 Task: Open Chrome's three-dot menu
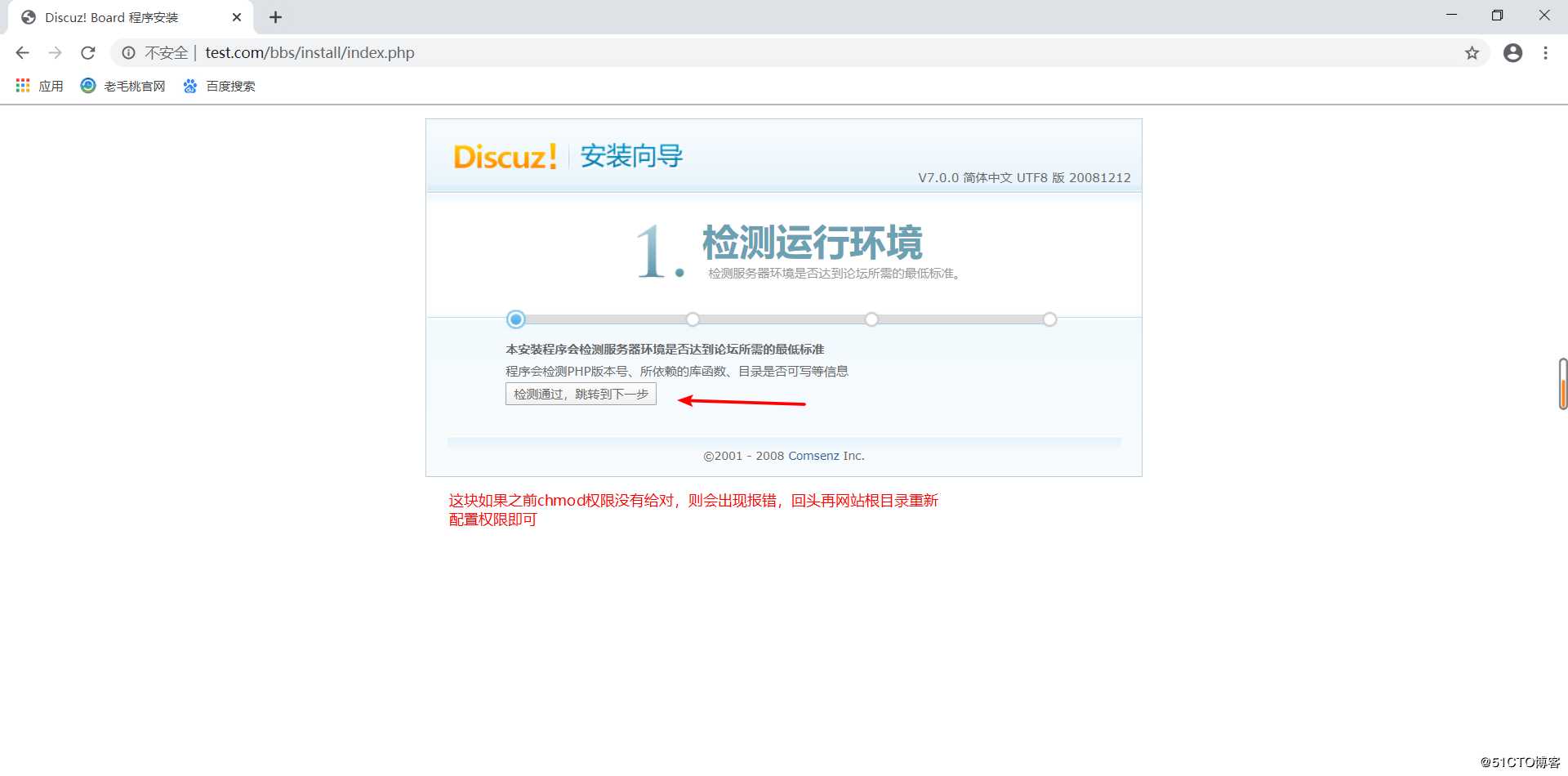[1545, 53]
